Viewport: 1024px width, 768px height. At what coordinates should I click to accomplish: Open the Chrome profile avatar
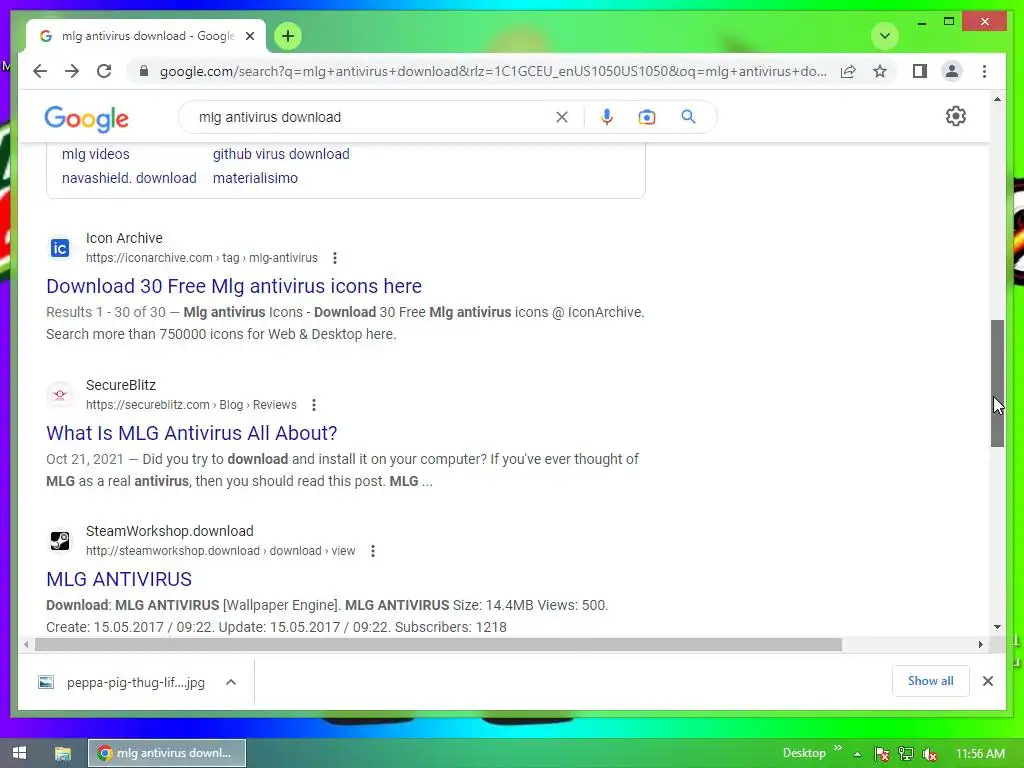(952, 71)
